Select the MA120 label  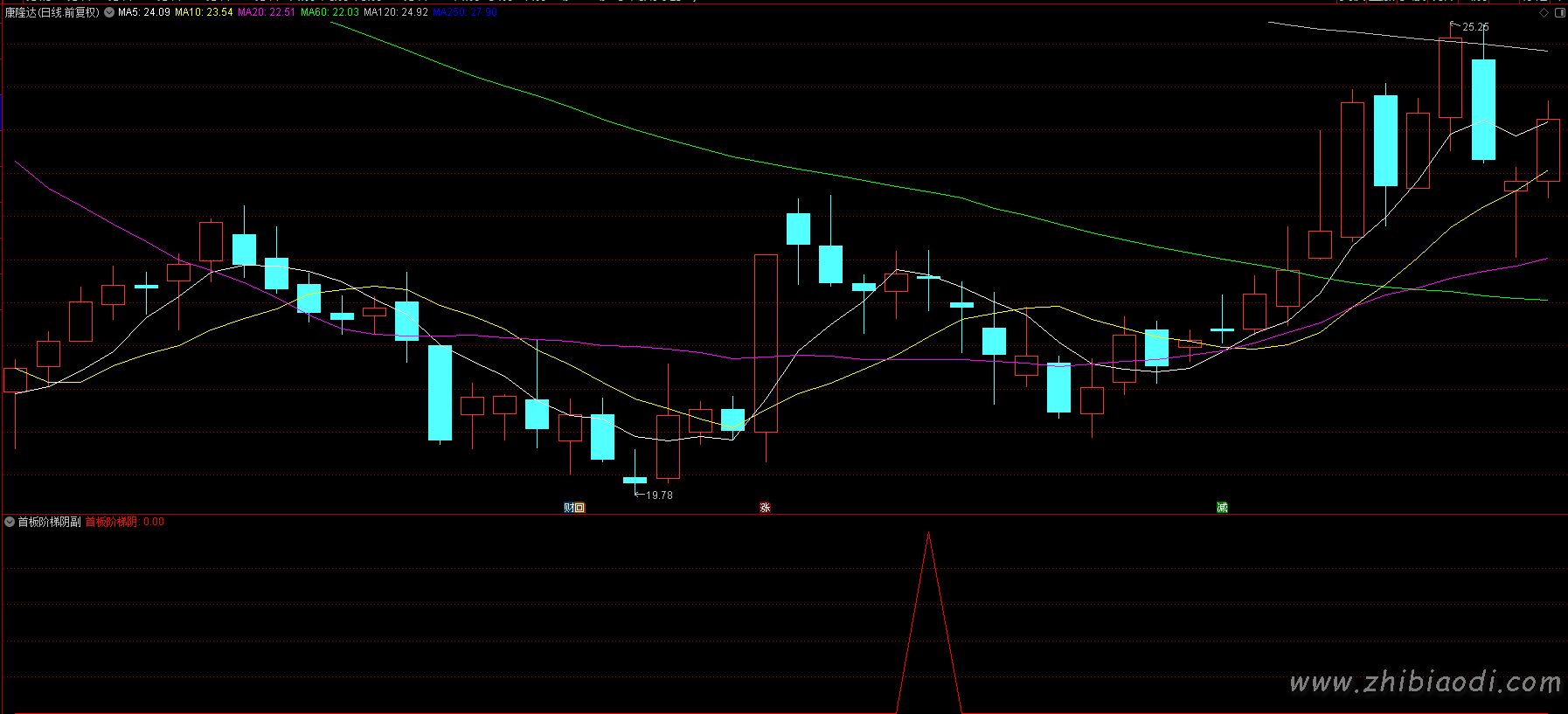(396, 12)
